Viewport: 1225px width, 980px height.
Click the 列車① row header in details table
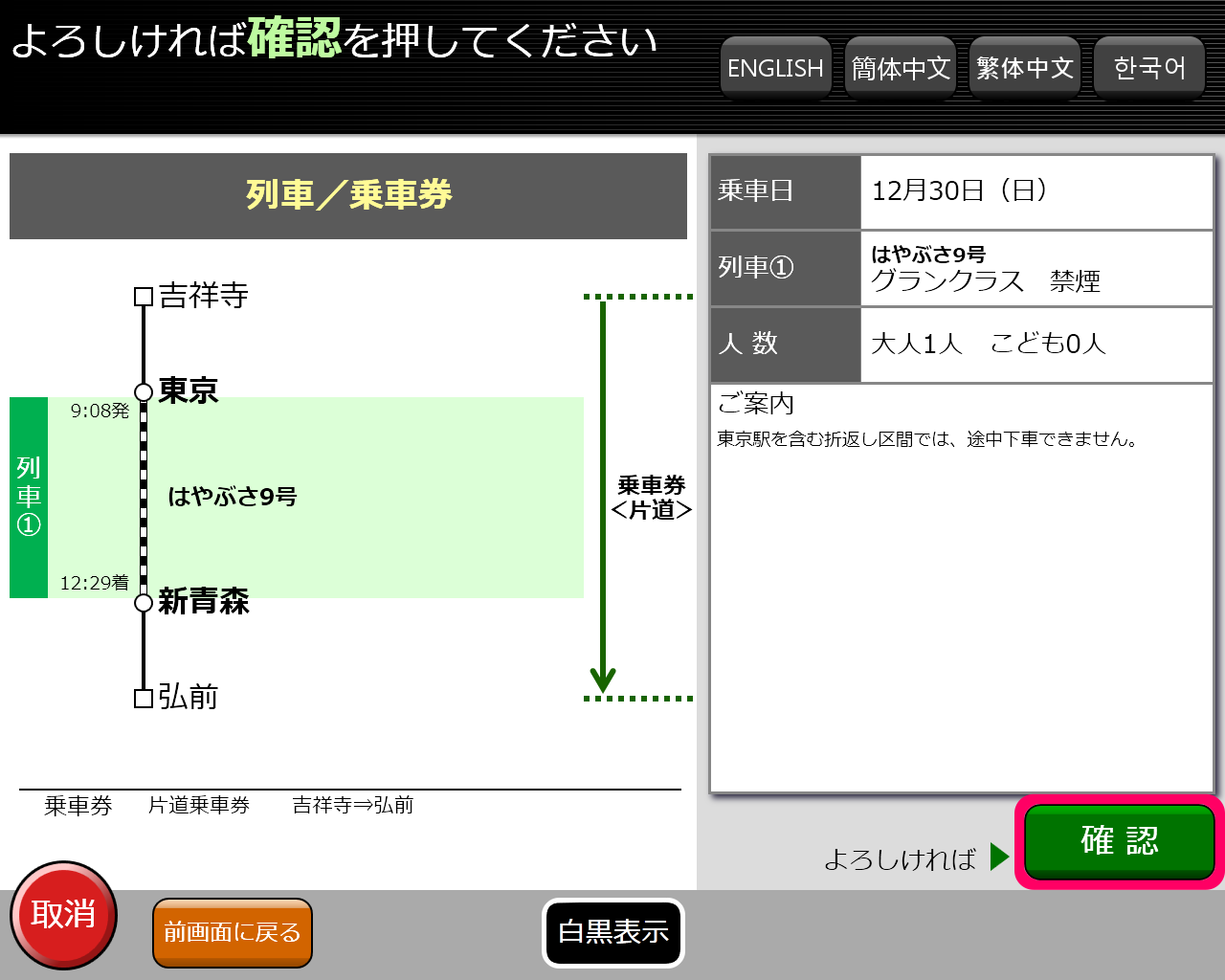click(x=786, y=268)
